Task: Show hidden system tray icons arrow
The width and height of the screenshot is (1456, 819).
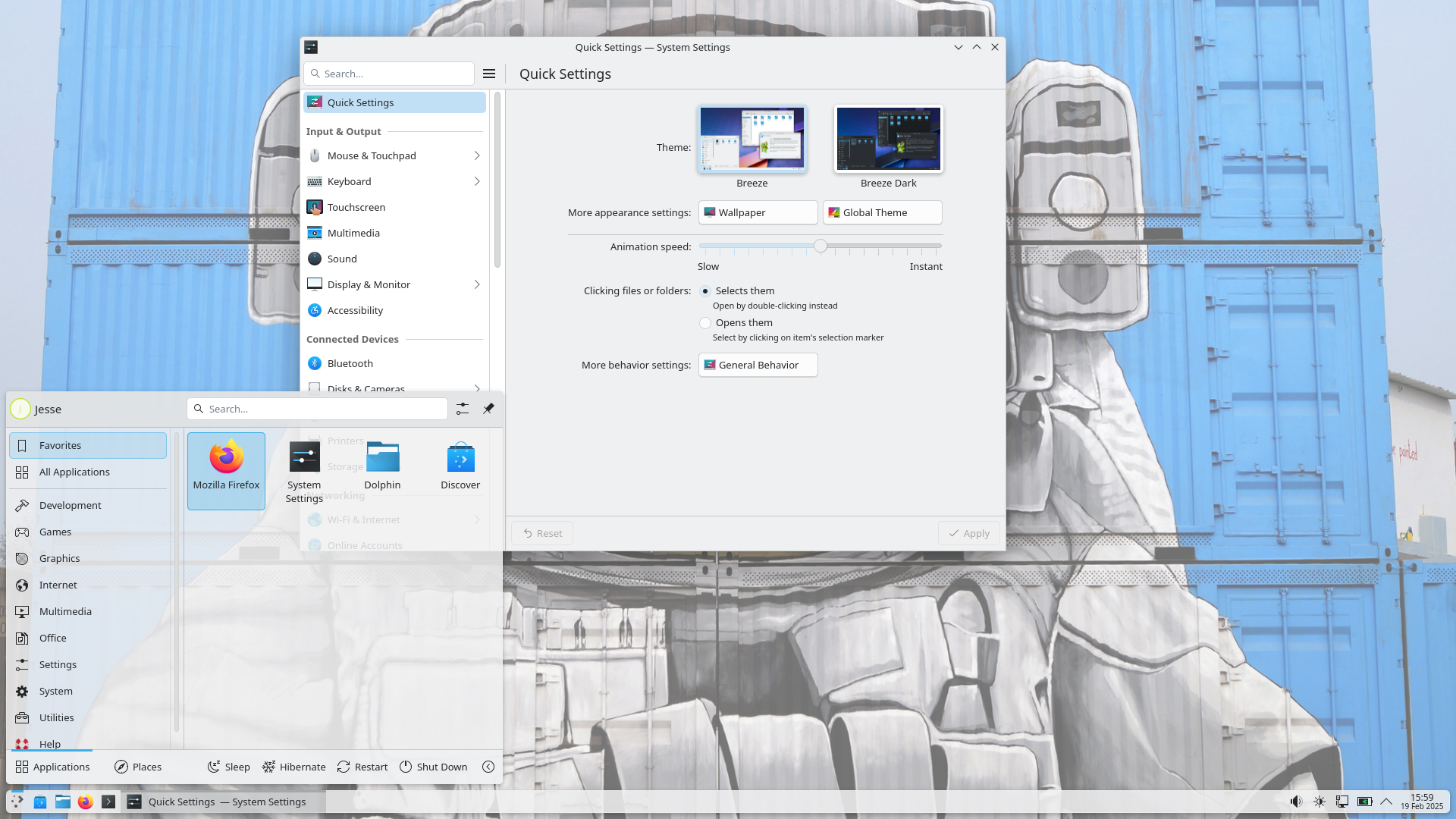Action: pyautogui.click(x=1386, y=802)
